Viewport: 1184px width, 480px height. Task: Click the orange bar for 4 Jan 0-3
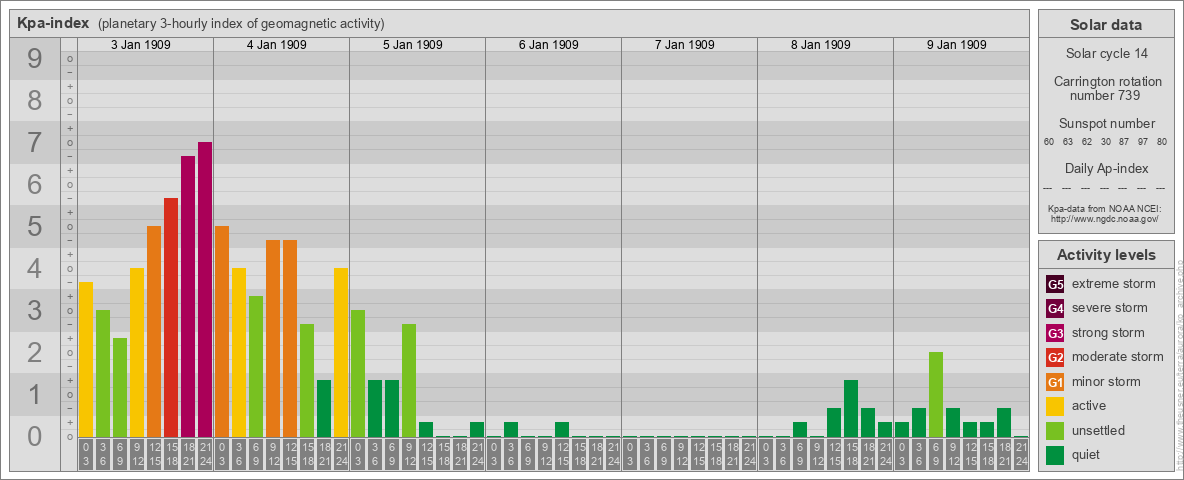pos(222,332)
